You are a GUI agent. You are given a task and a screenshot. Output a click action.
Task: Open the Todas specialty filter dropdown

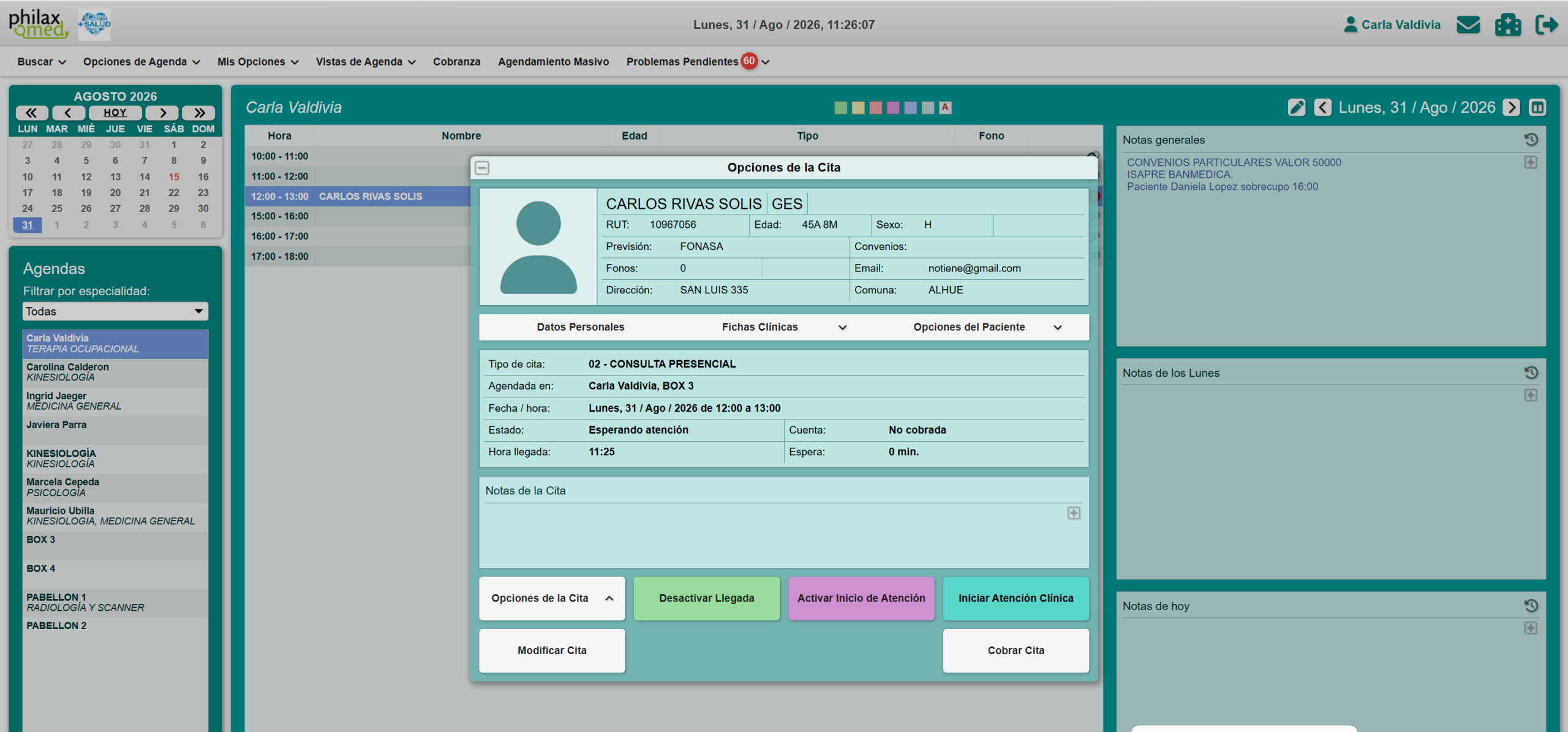point(115,312)
